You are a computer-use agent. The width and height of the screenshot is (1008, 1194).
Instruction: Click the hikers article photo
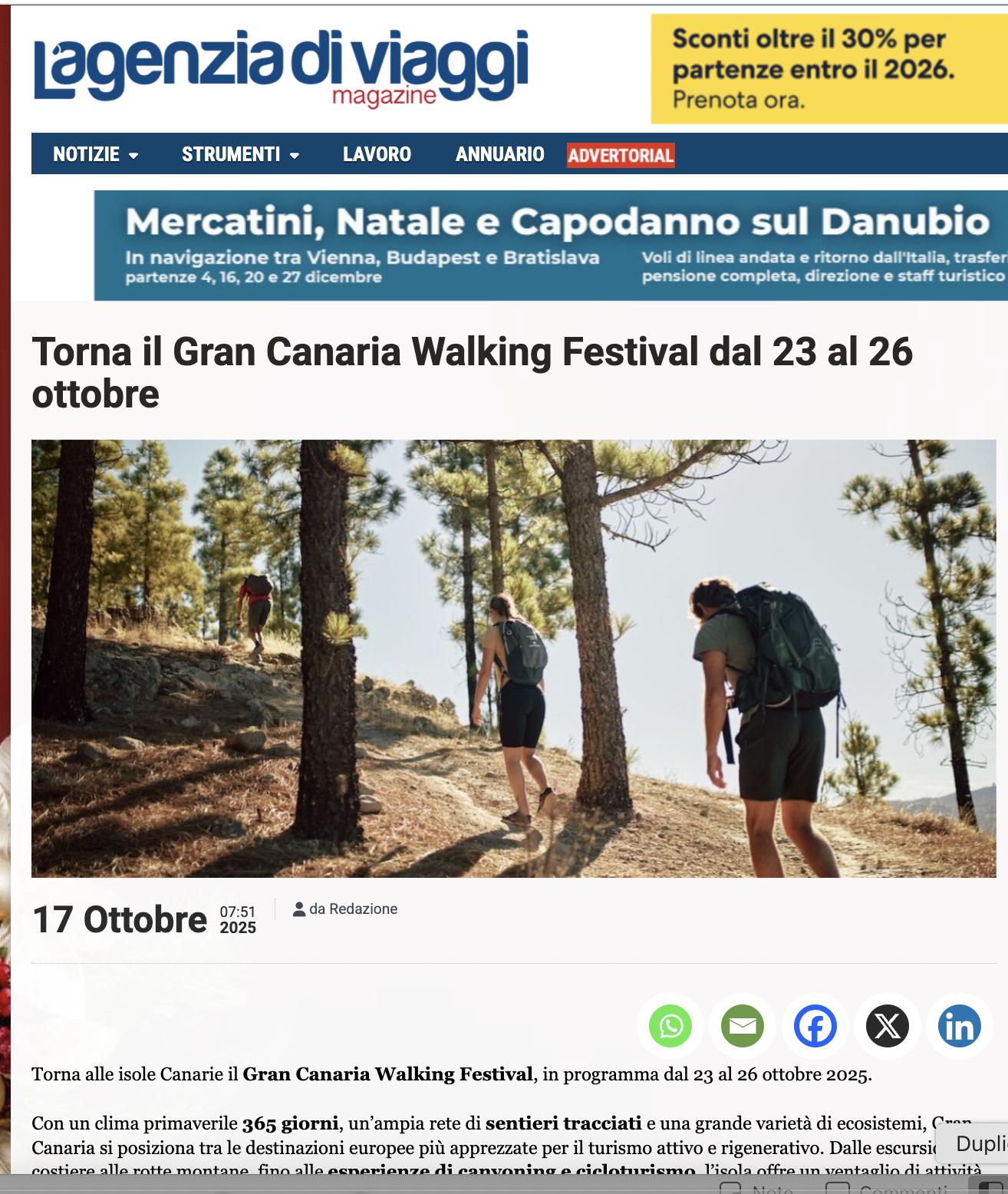pos(513,658)
